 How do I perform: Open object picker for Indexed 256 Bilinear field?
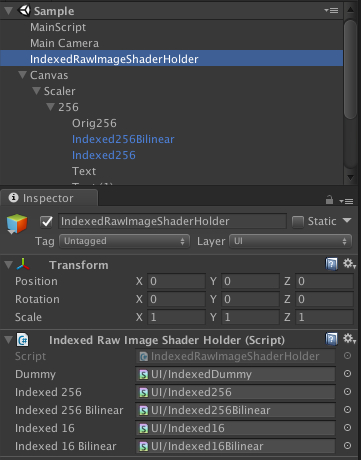click(x=347, y=410)
